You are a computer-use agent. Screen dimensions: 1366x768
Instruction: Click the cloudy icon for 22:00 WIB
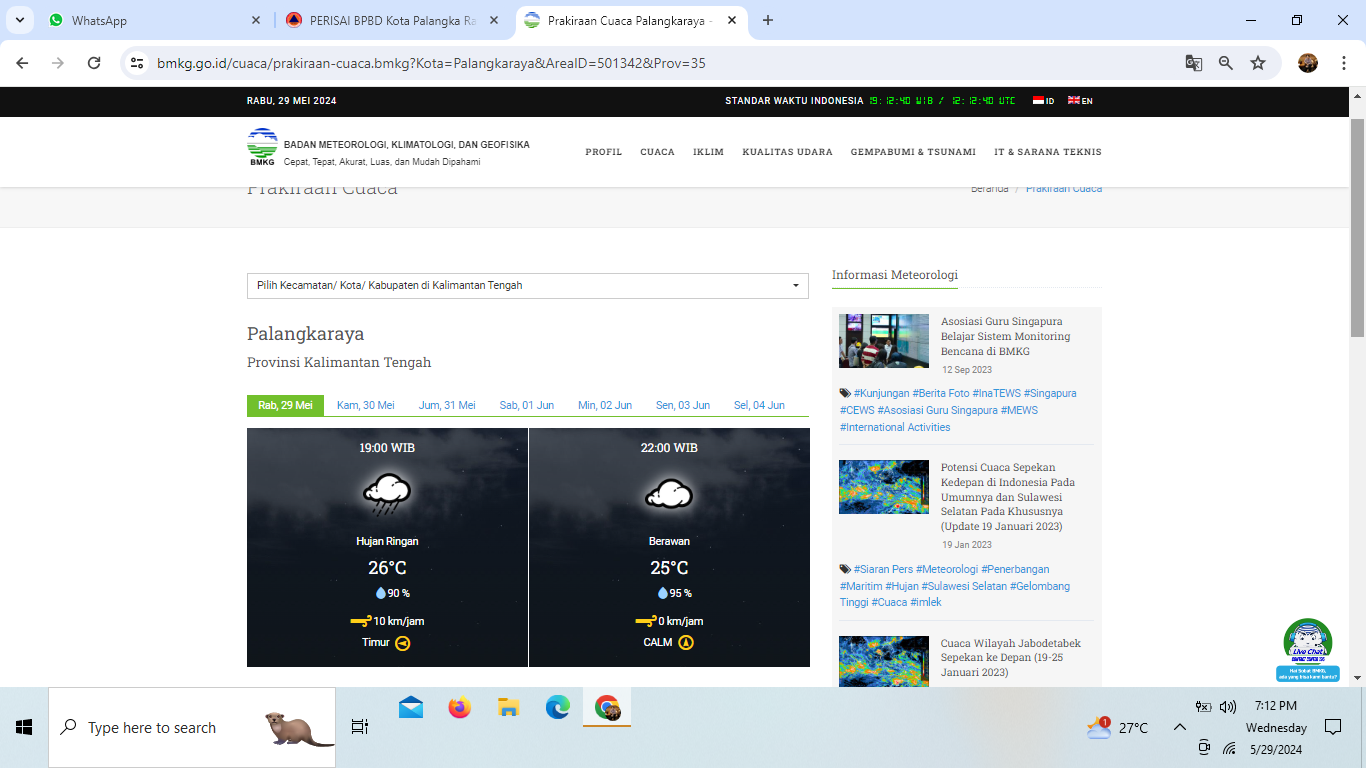669,493
